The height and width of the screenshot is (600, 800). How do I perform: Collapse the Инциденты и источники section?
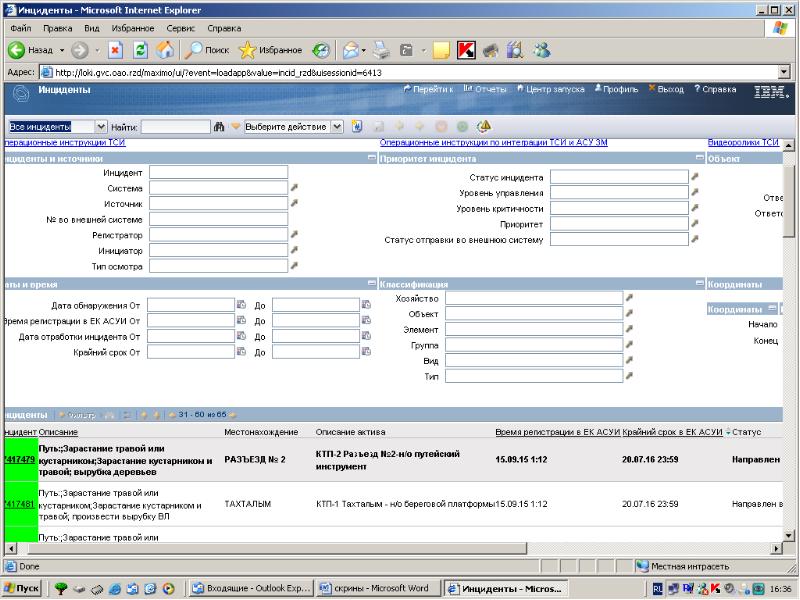[x=372, y=158]
